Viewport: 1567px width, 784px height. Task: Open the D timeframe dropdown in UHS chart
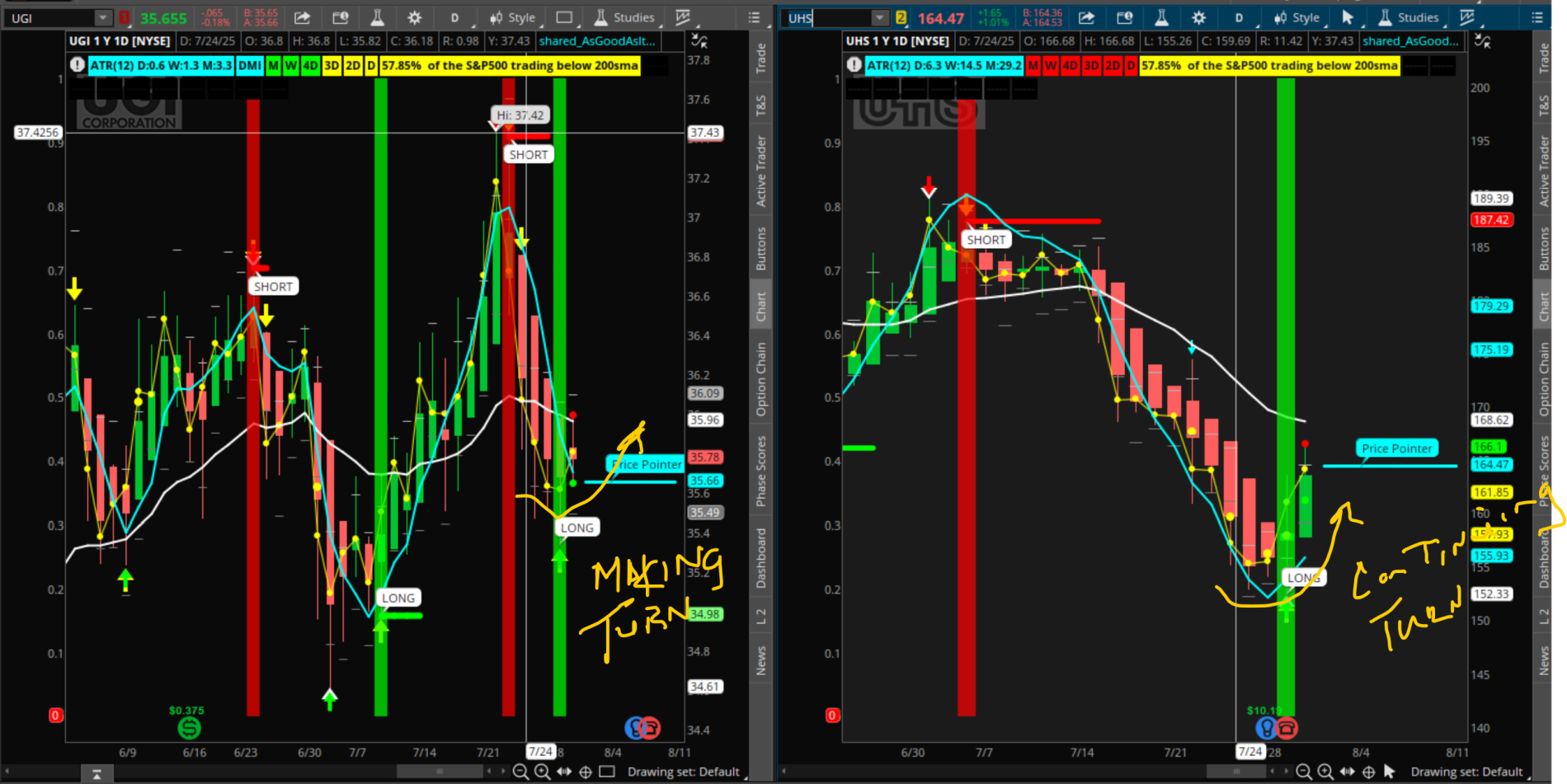pos(1239,17)
